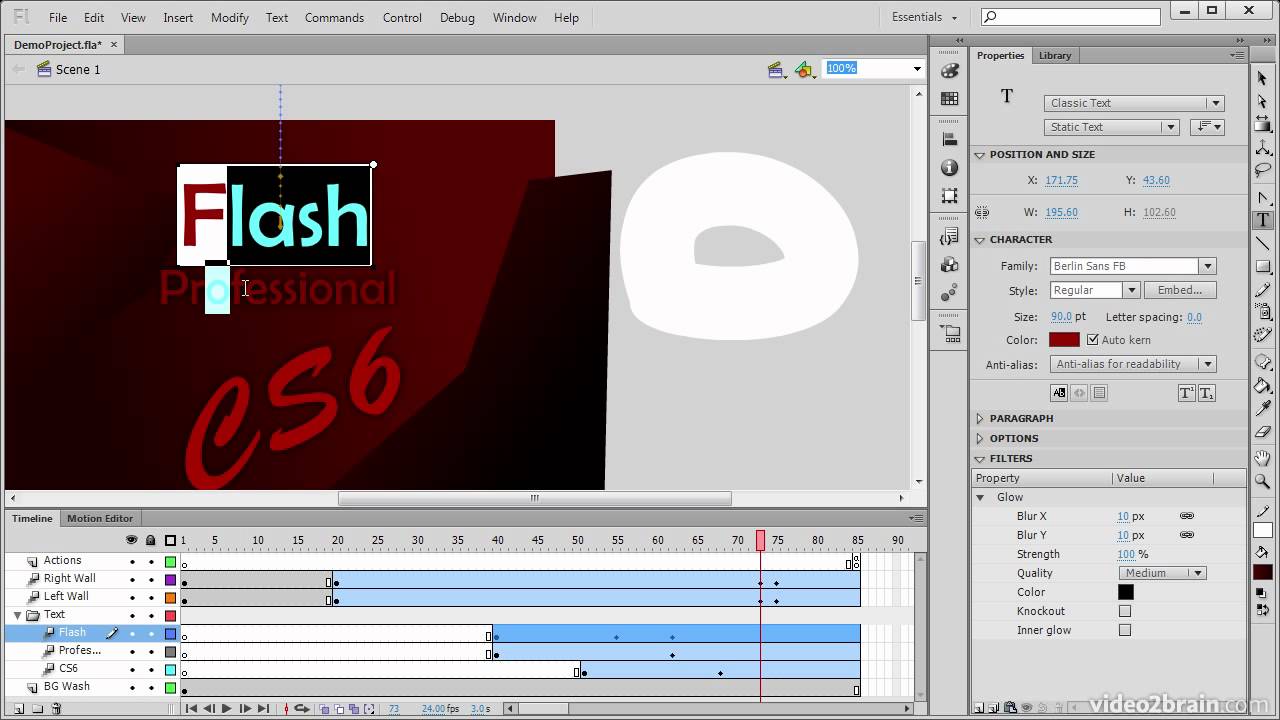Select the Line tool
1280x720 pixels.
pyautogui.click(x=1263, y=243)
